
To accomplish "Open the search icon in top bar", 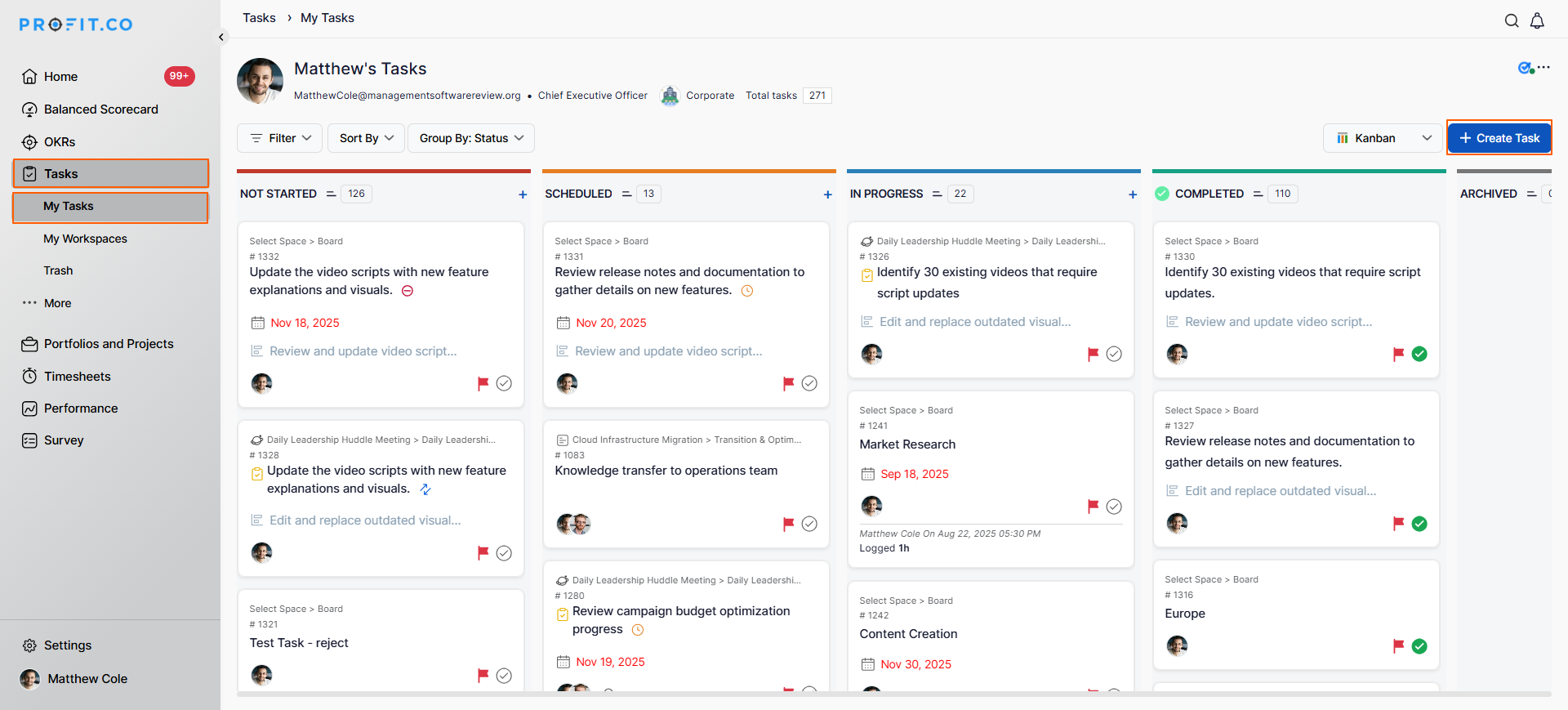I will (x=1512, y=21).
